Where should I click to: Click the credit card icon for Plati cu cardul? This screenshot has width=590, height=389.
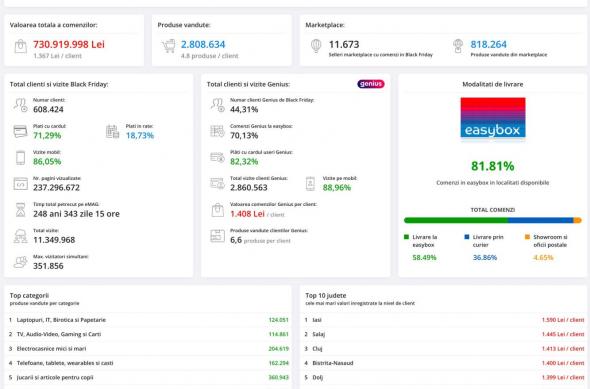(x=20, y=131)
